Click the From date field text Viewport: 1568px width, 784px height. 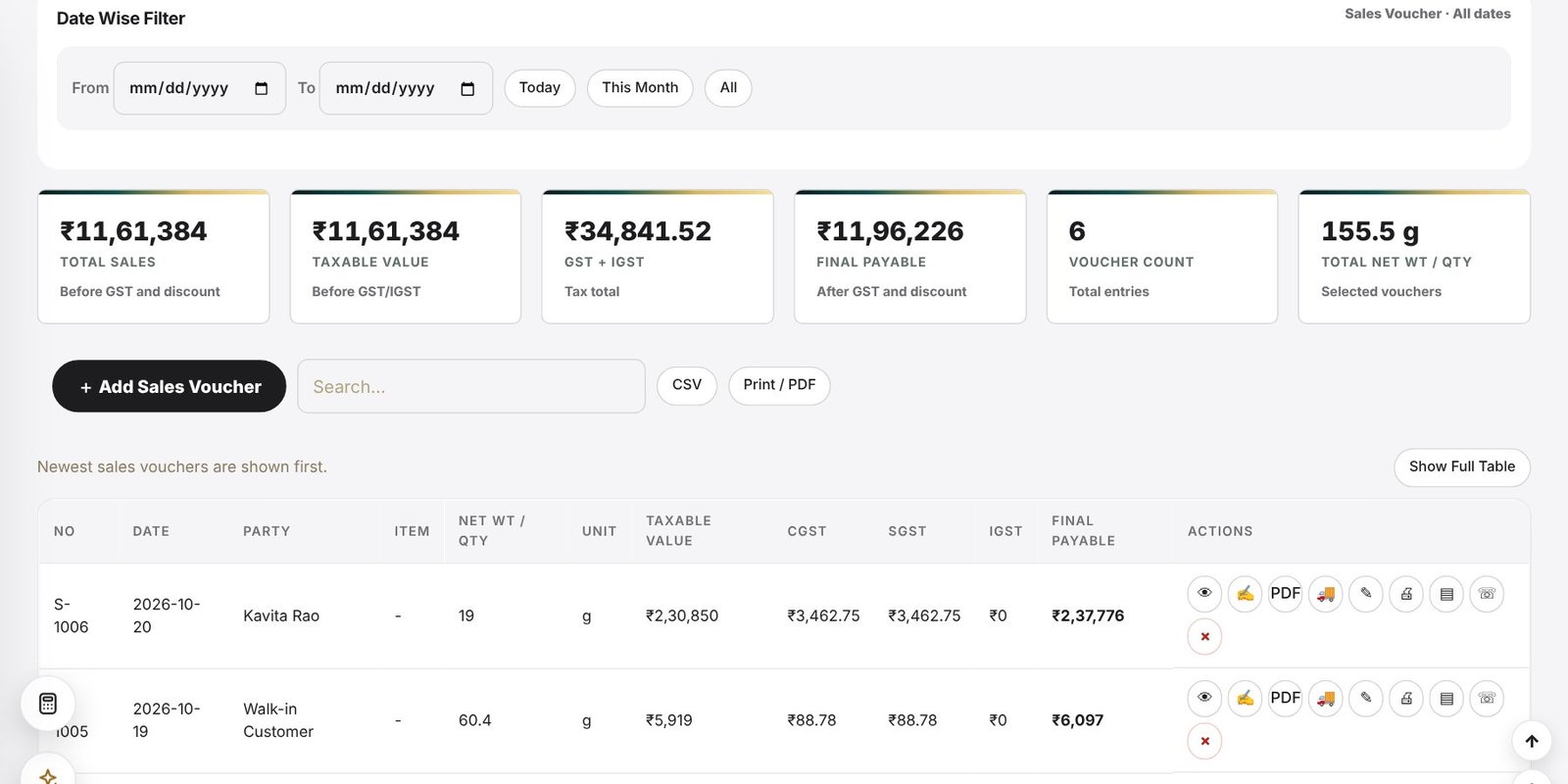point(179,88)
